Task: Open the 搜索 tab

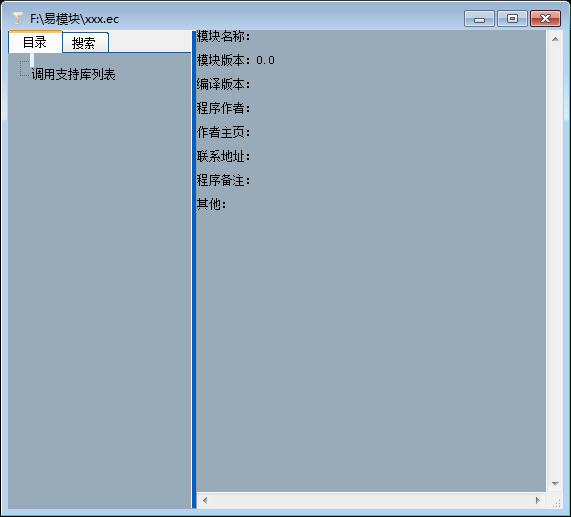Action: [85, 43]
